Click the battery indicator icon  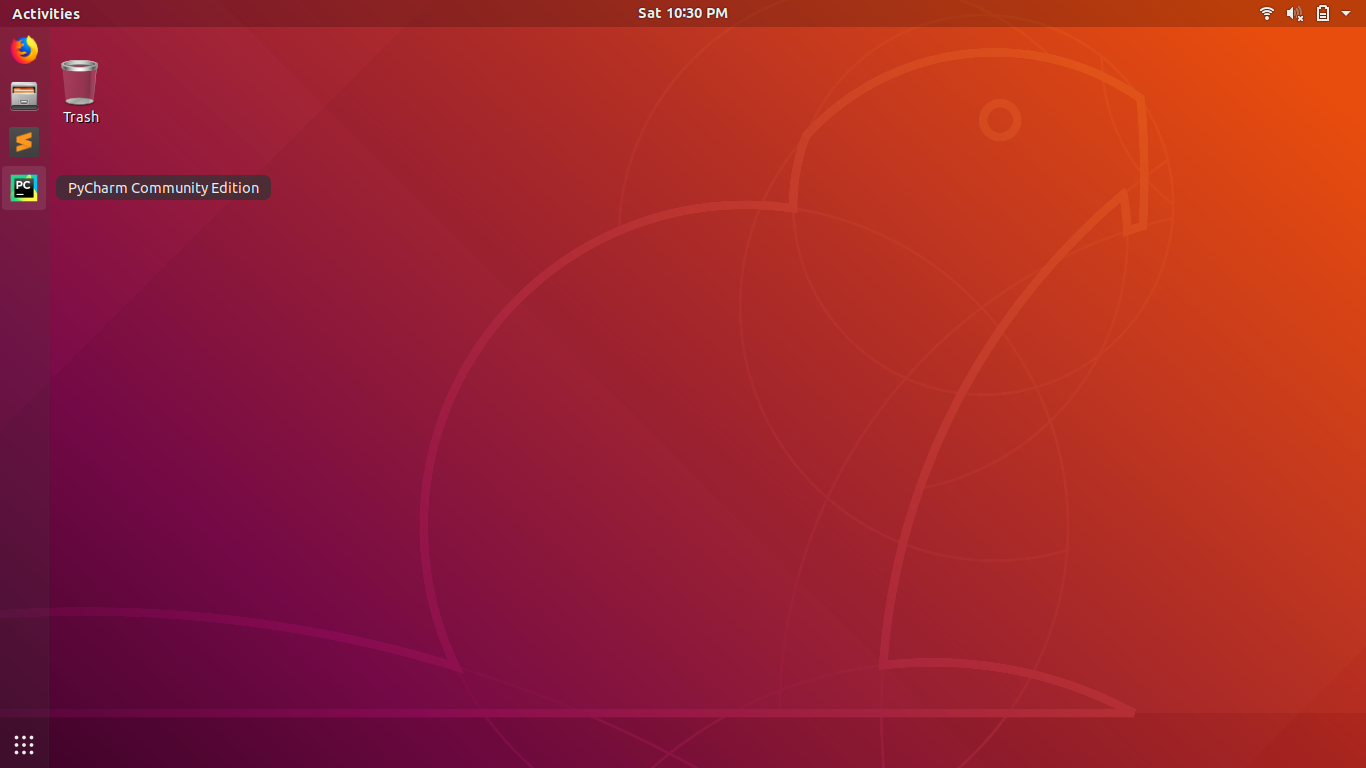[x=1323, y=13]
